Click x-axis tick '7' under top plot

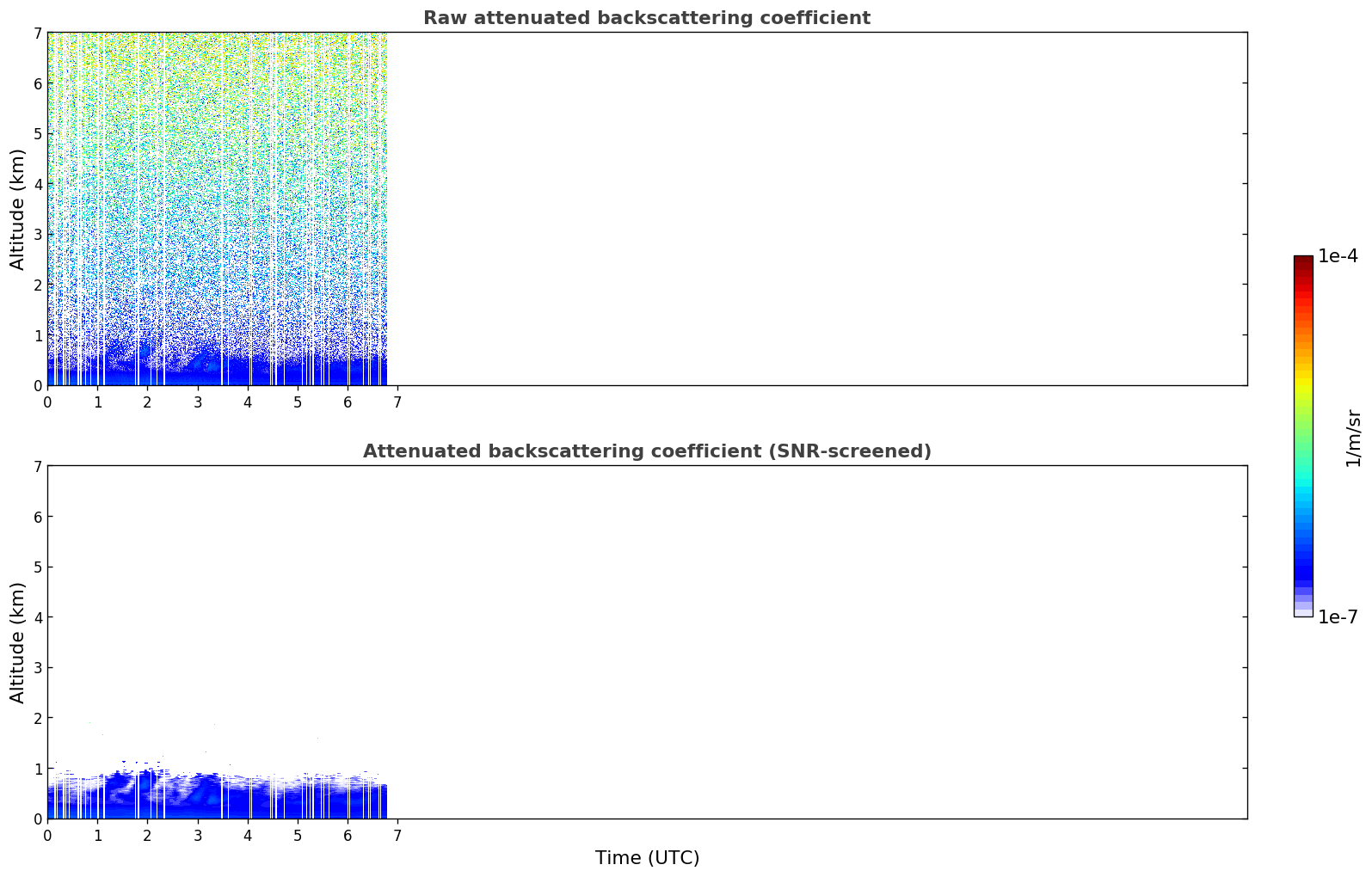(x=397, y=402)
